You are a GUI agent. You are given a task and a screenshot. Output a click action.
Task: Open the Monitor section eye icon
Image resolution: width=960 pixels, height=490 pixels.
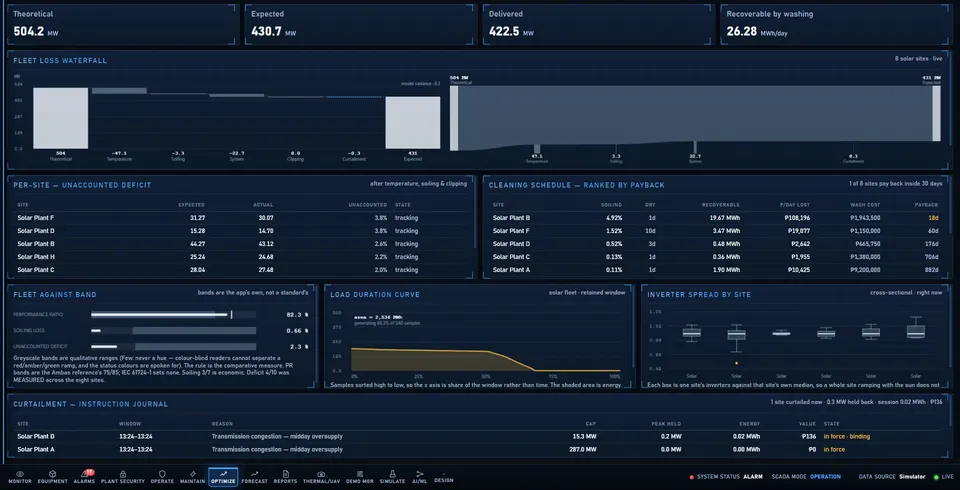pyautogui.click(x=20, y=473)
